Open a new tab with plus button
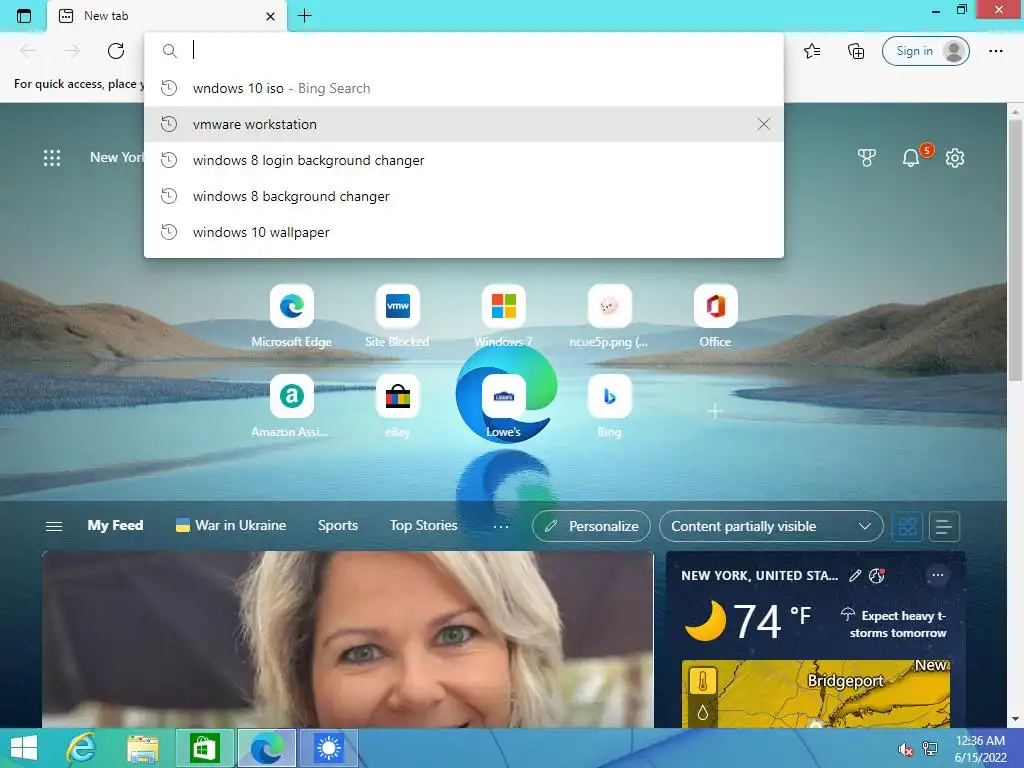Viewport: 1024px width, 768px height. (x=304, y=16)
